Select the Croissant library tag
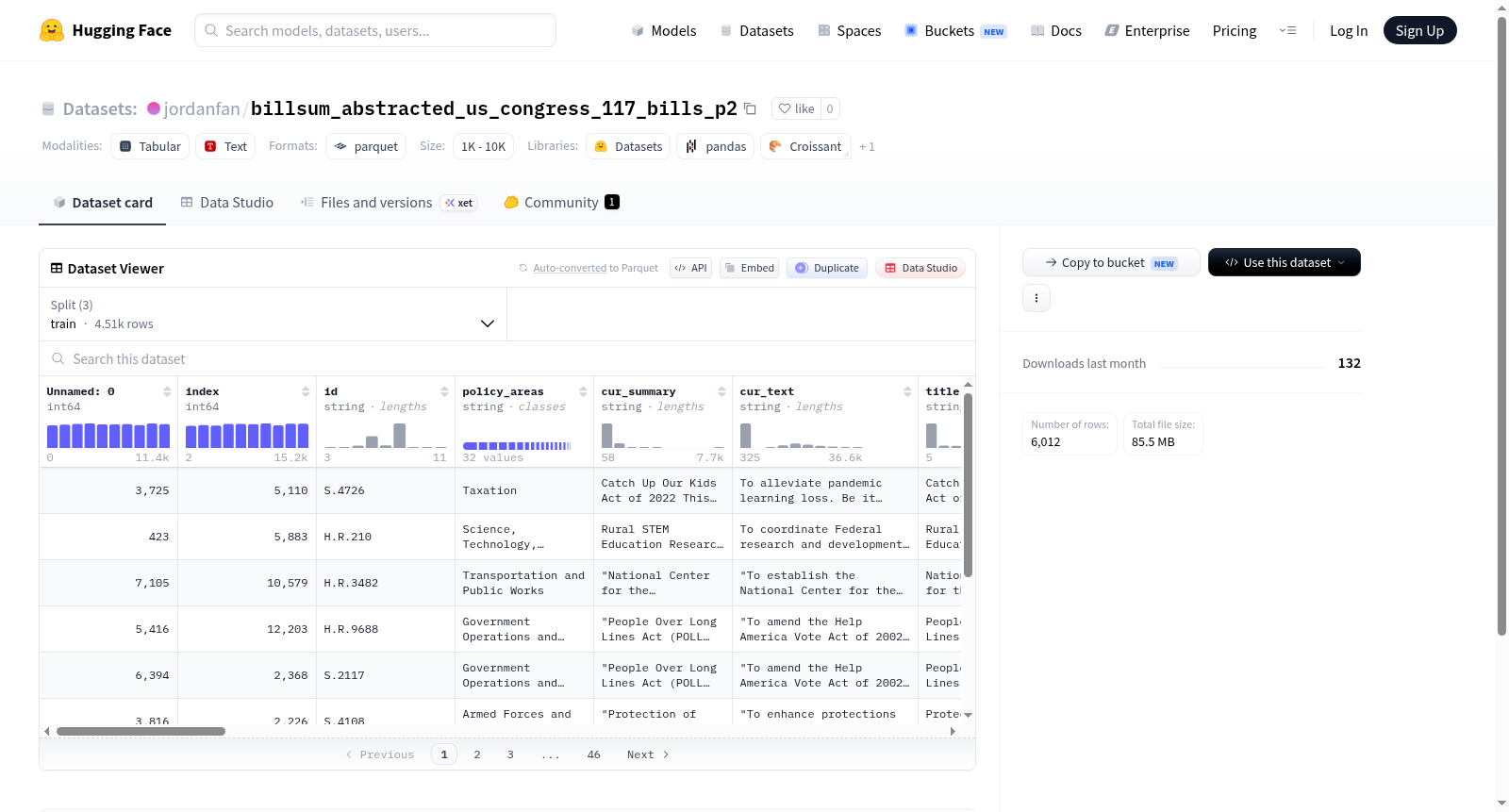The width and height of the screenshot is (1509, 812). click(805, 146)
